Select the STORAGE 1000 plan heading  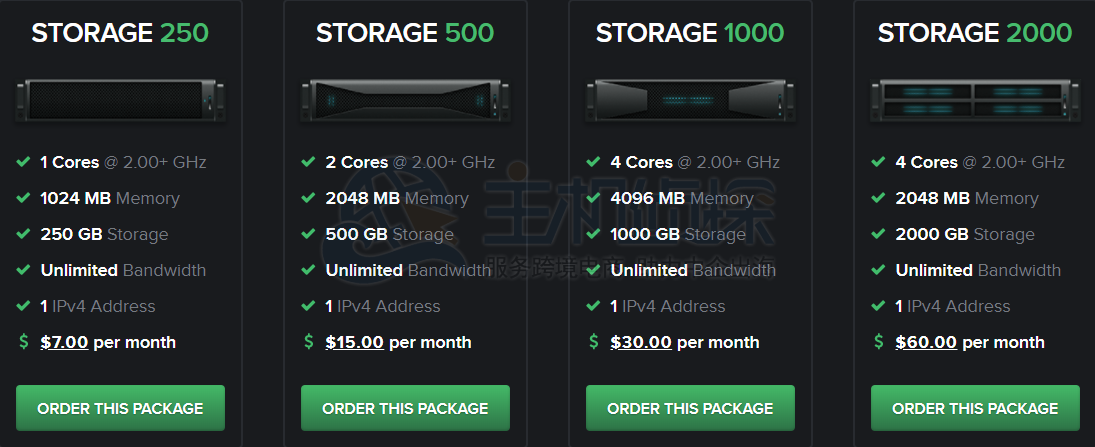click(x=690, y=33)
